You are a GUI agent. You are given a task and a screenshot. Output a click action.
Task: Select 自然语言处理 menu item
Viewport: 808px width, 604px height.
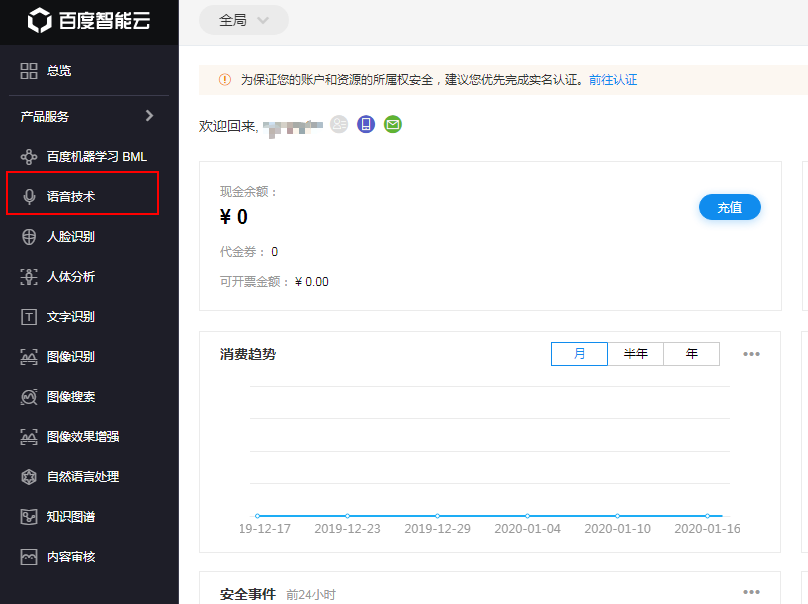[x=89, y=477]
